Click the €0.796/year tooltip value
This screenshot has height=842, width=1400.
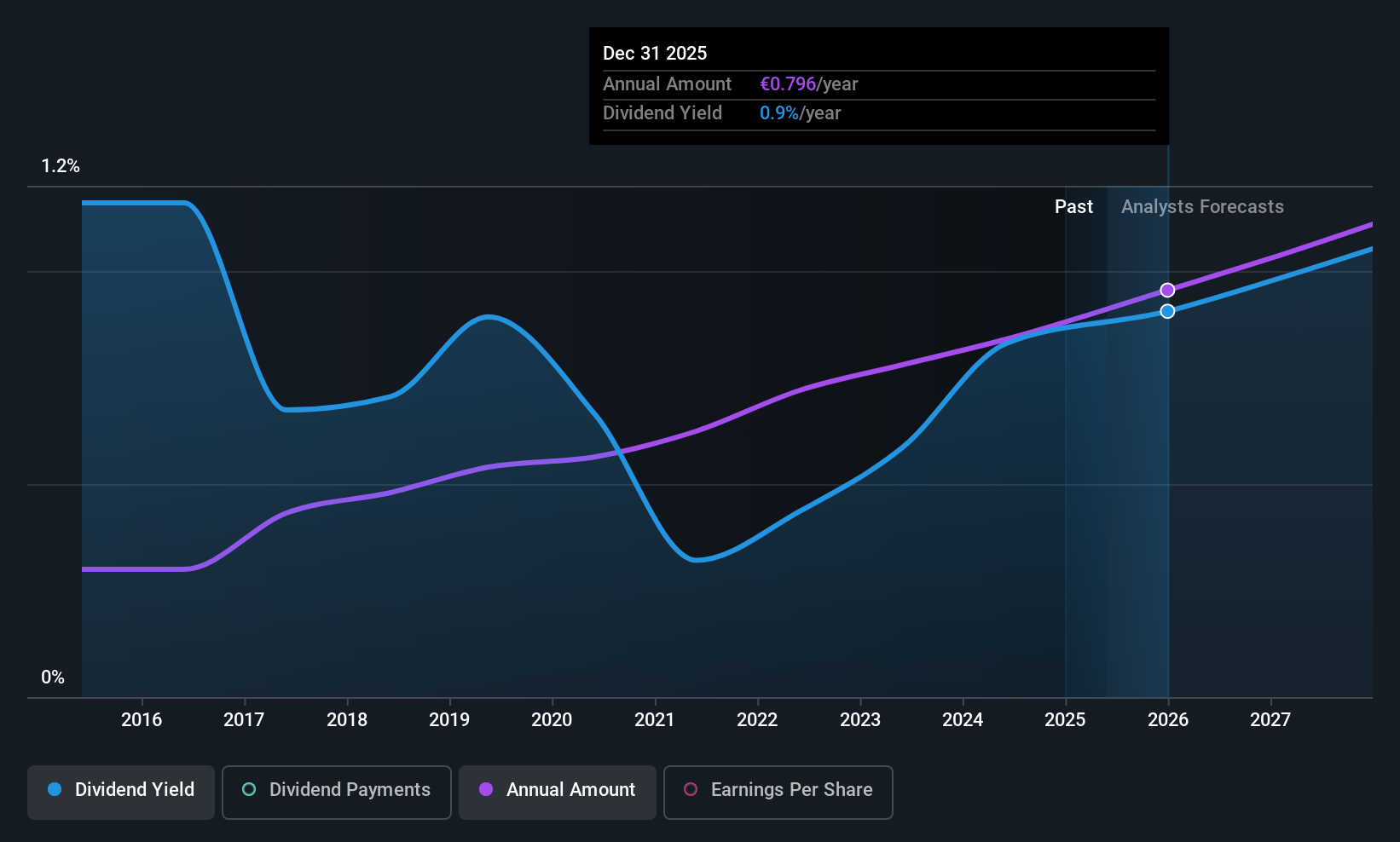click(x=808, y=84)
